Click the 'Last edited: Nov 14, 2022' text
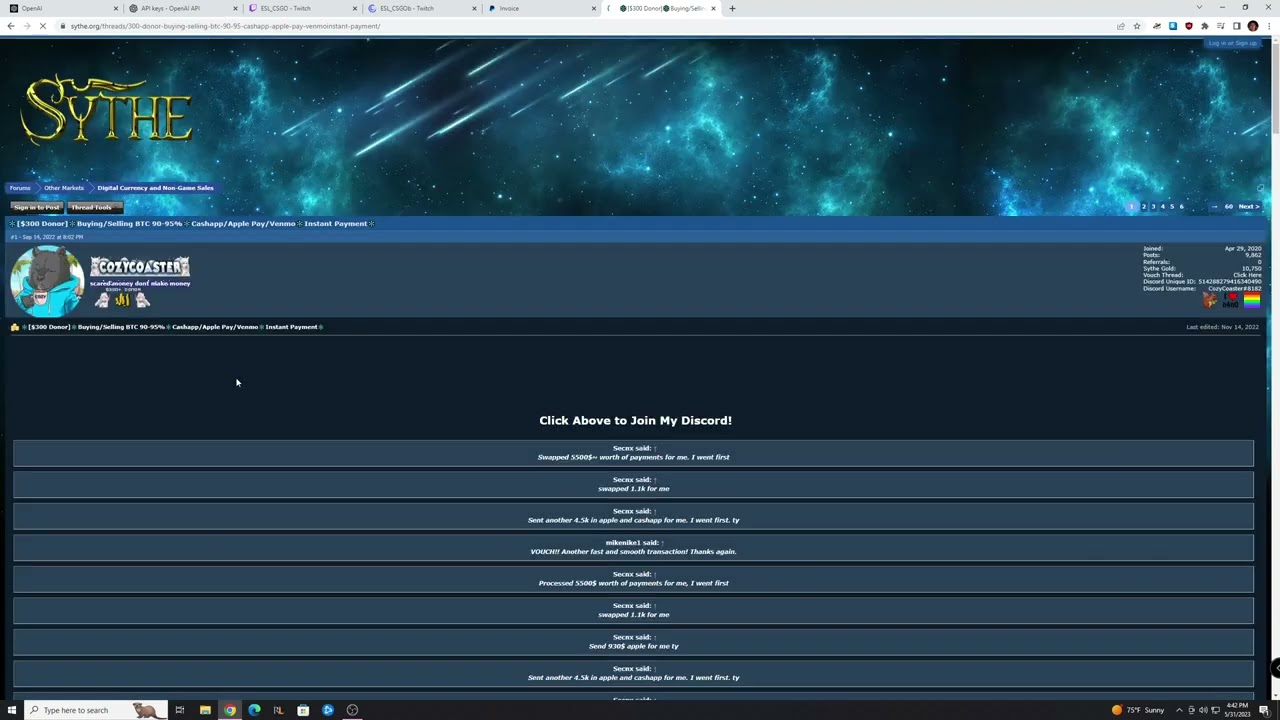1280x720 pixels. point(1222,327)
